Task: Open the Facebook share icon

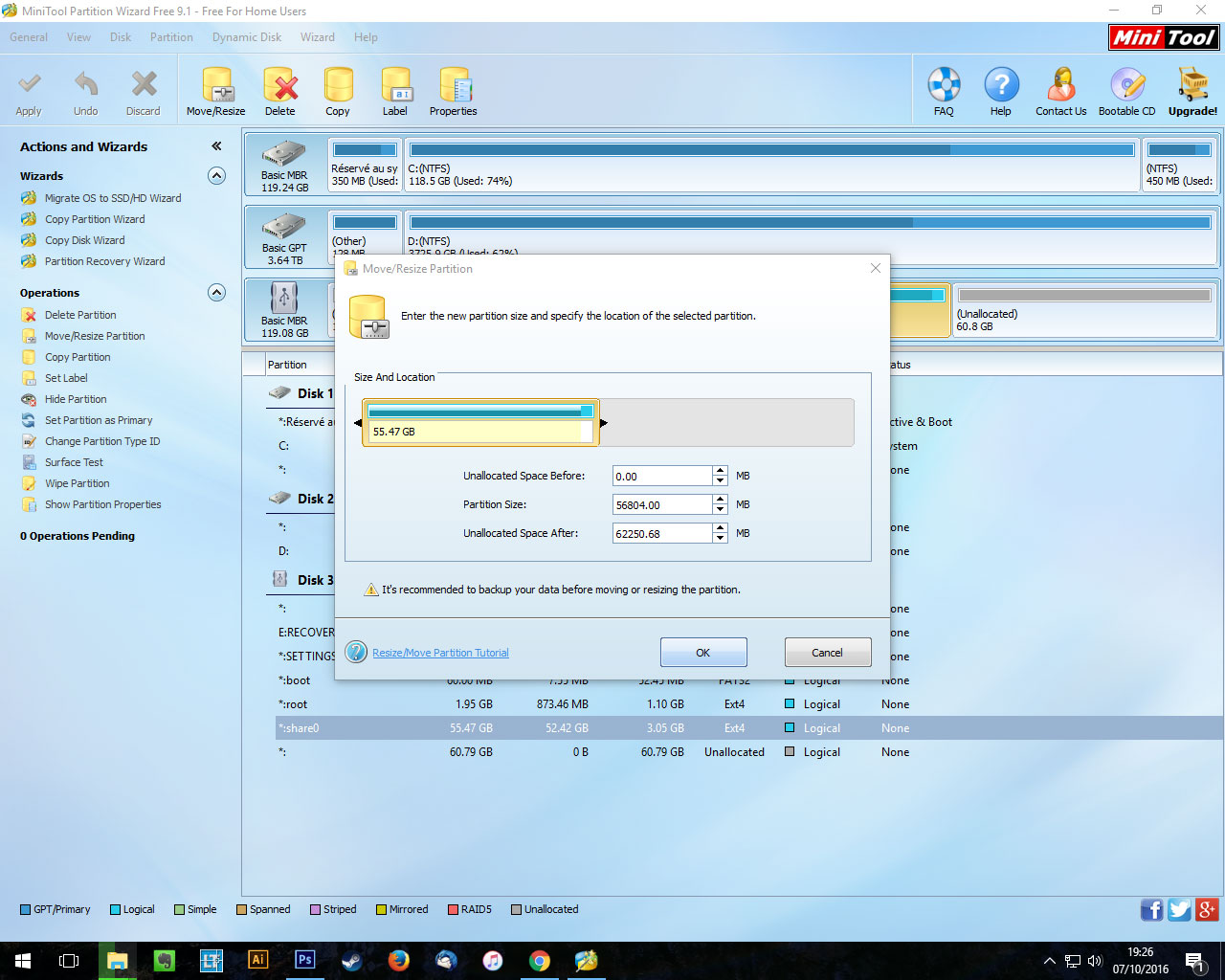Action: click(x=1152, y=910)
